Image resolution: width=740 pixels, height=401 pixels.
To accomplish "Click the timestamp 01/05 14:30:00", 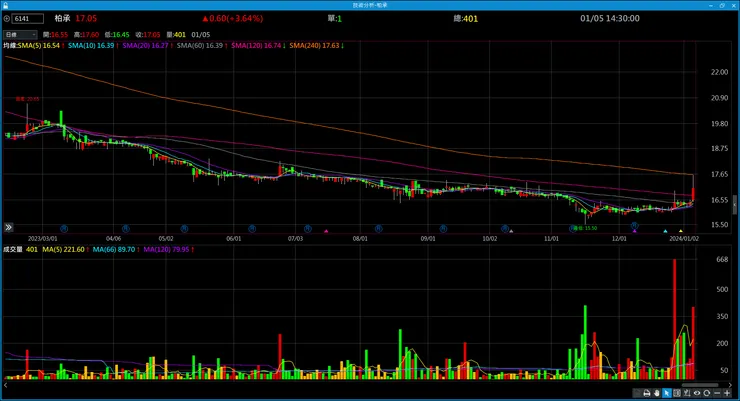I will 610,18.
